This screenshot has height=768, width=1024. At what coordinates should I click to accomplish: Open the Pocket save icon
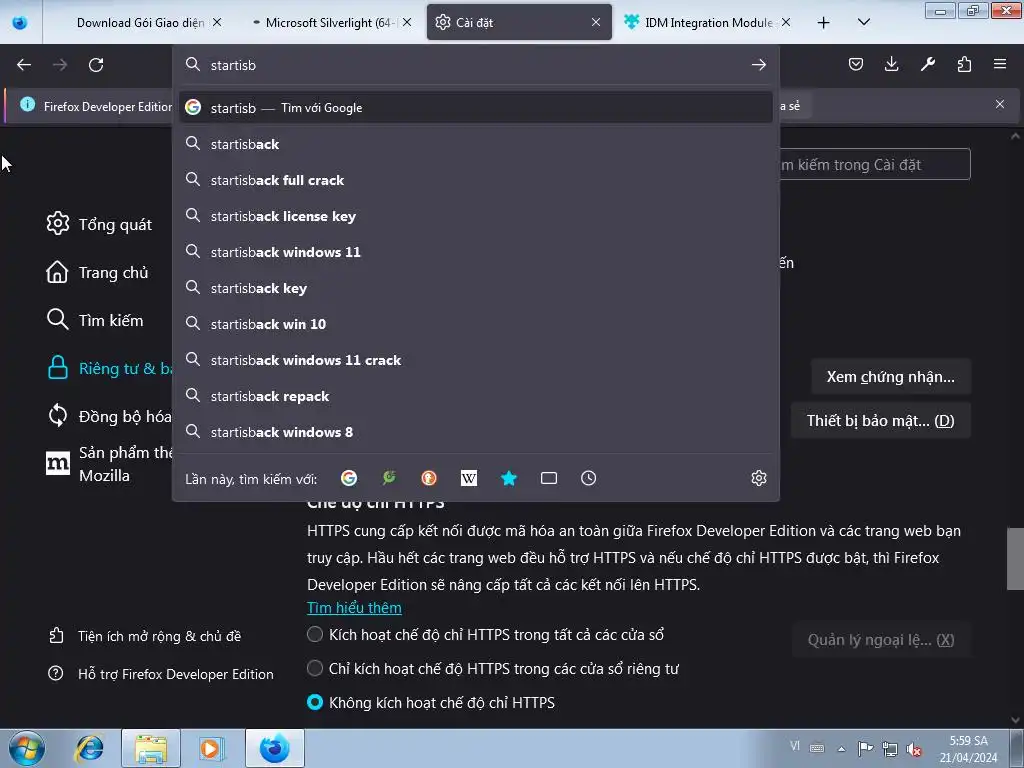click(x=856, y=64)
